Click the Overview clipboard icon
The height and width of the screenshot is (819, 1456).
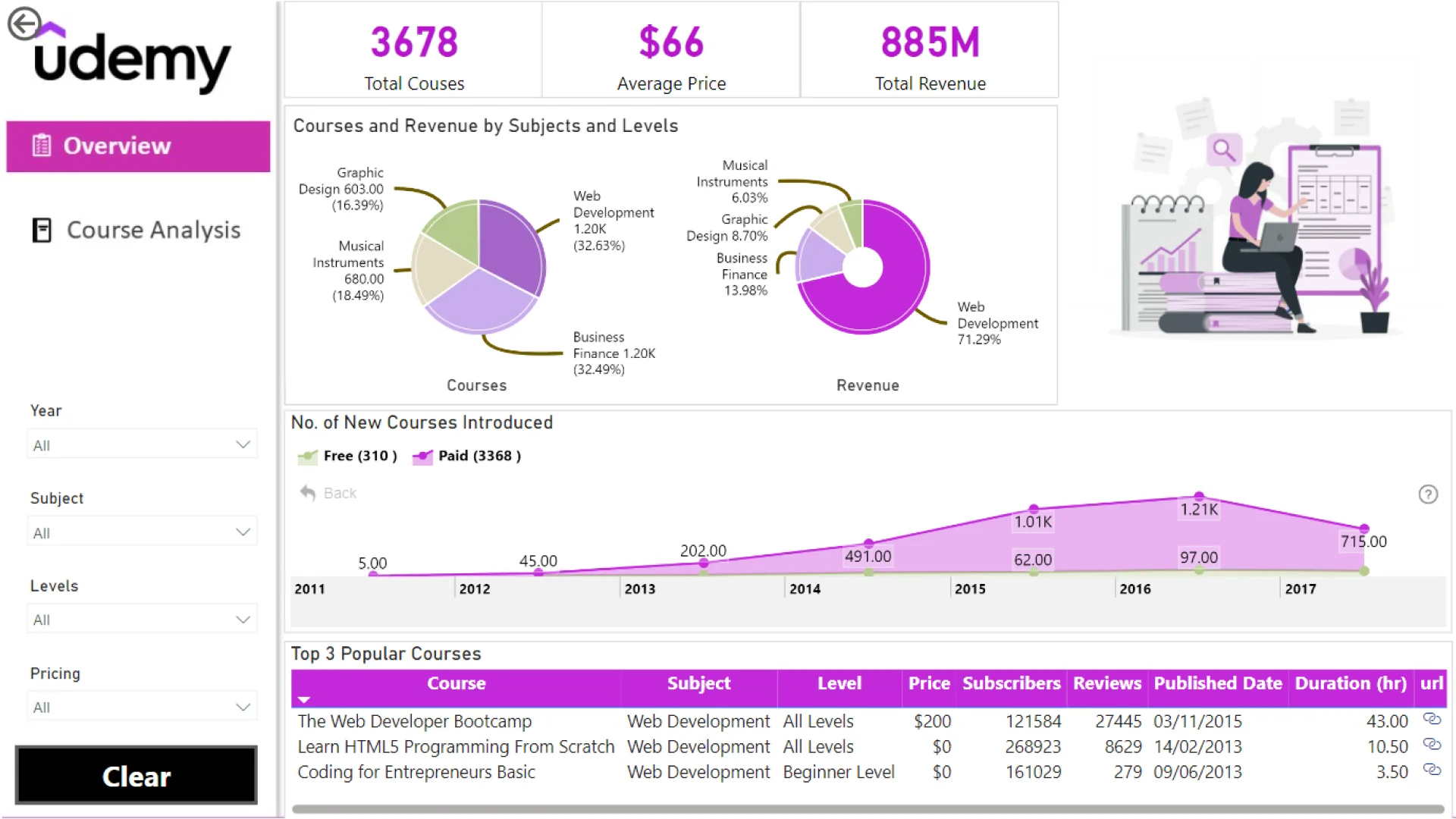42,145
